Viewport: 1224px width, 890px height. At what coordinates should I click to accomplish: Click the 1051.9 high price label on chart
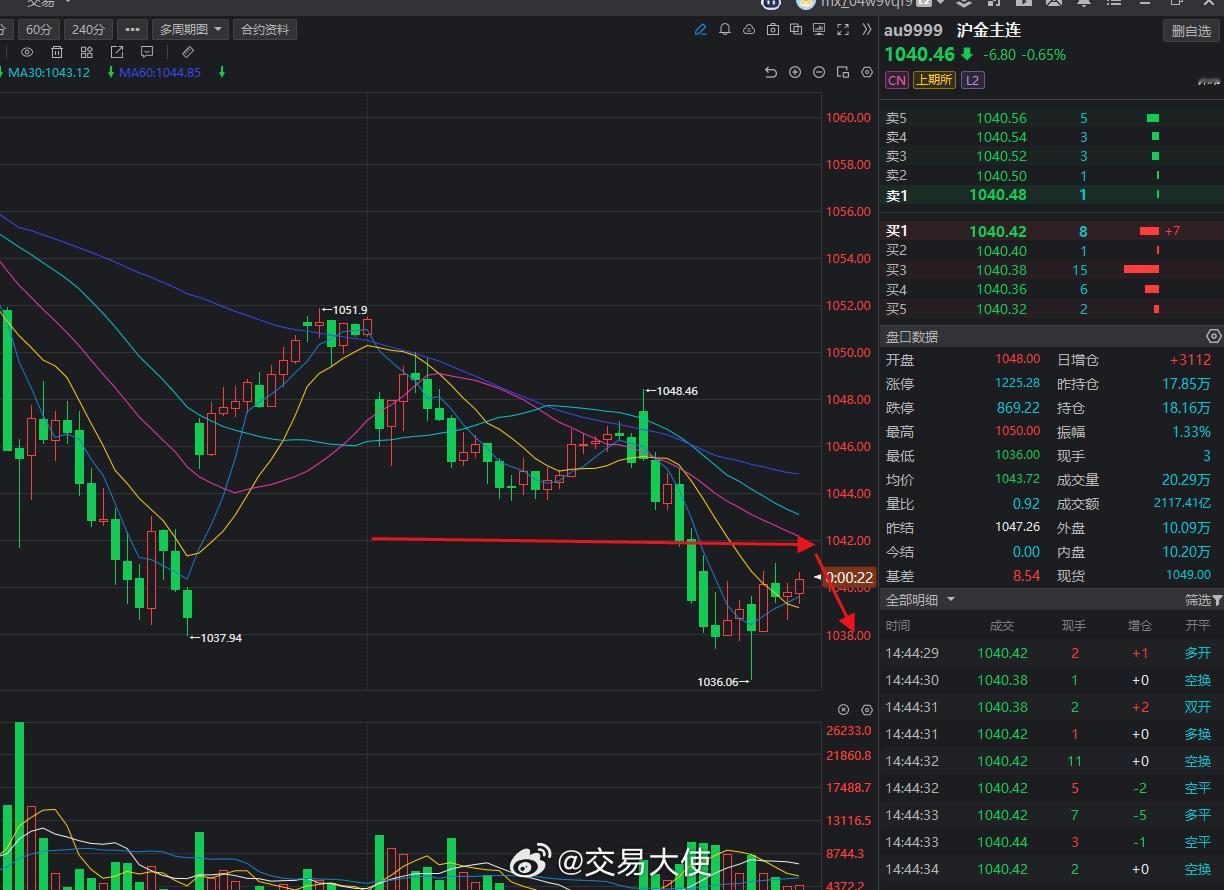pos(349,310)
